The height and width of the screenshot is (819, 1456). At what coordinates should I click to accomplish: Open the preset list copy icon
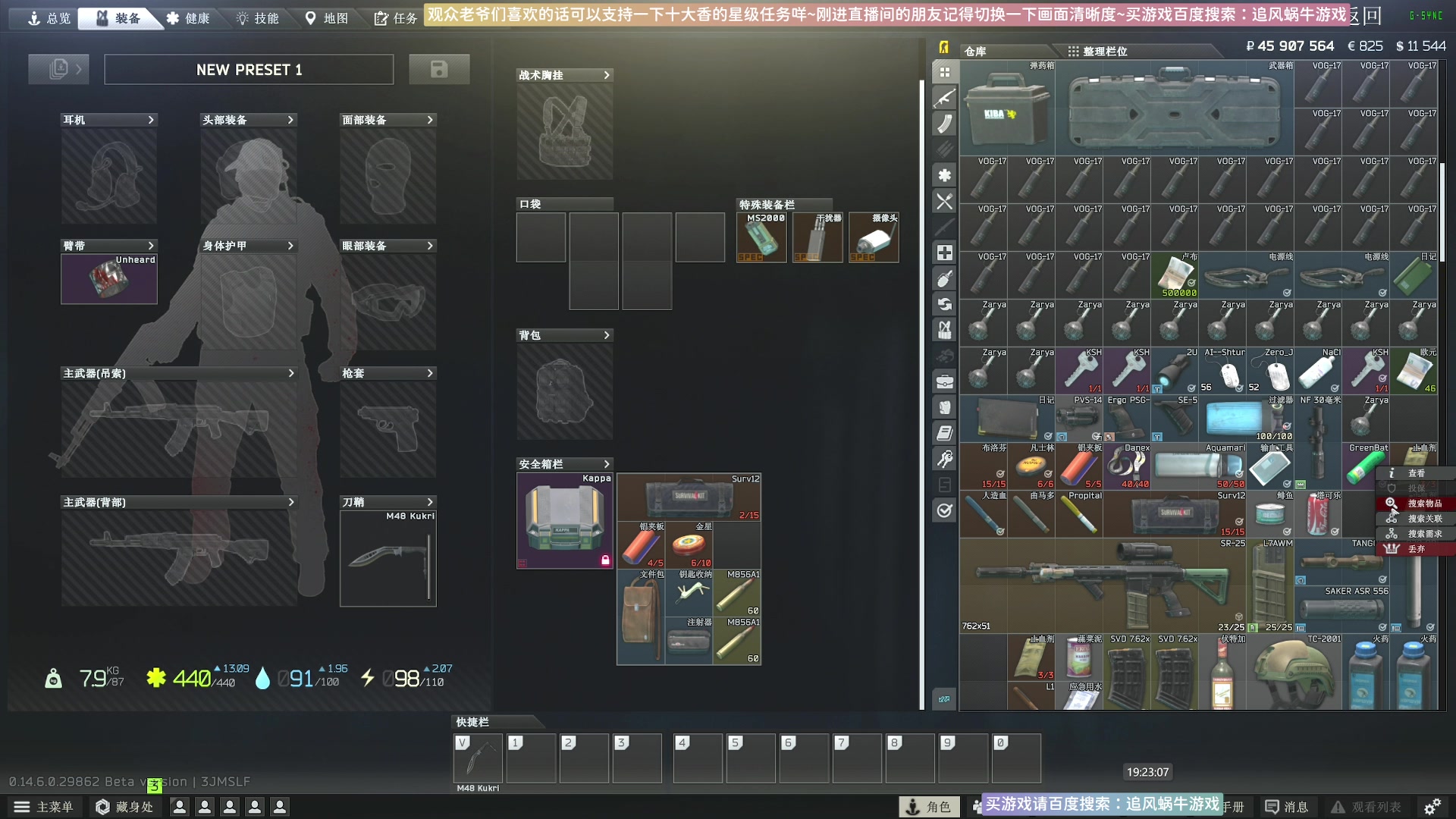[x=58, y=69]
